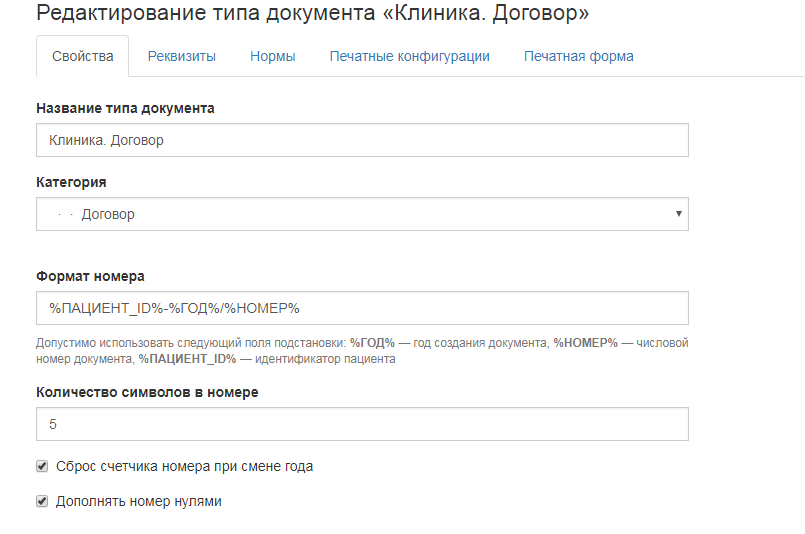This screenshot has width=805, height=534.
Task: Click the Категория label
Action: (71, 182)
